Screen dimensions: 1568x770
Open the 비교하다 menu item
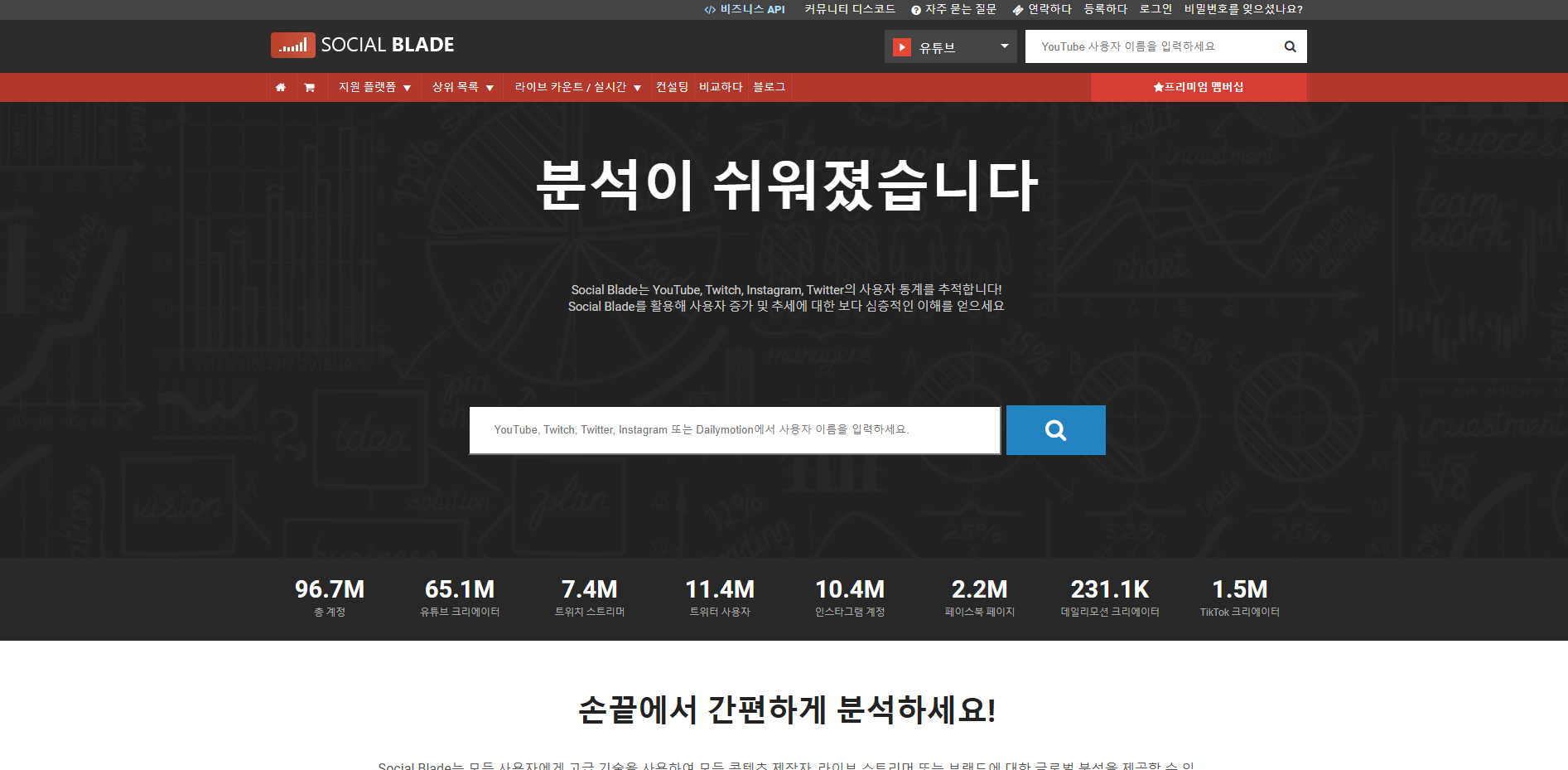click(721, 87)
